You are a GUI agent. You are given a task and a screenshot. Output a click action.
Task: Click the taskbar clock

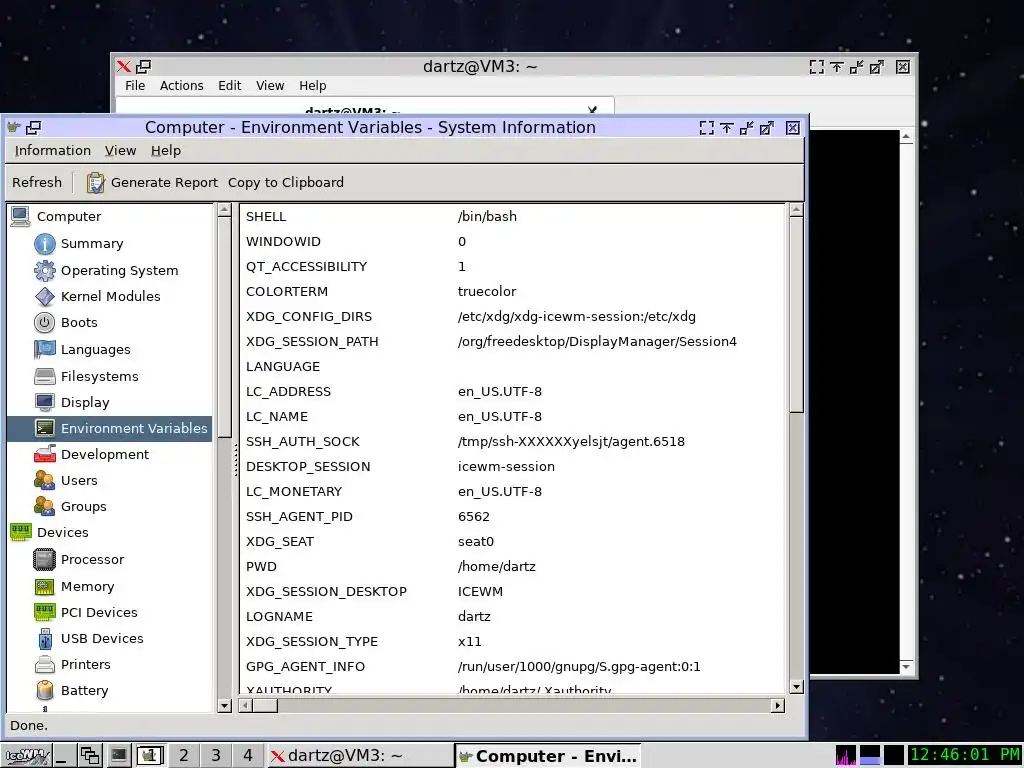tap(965, 756)
